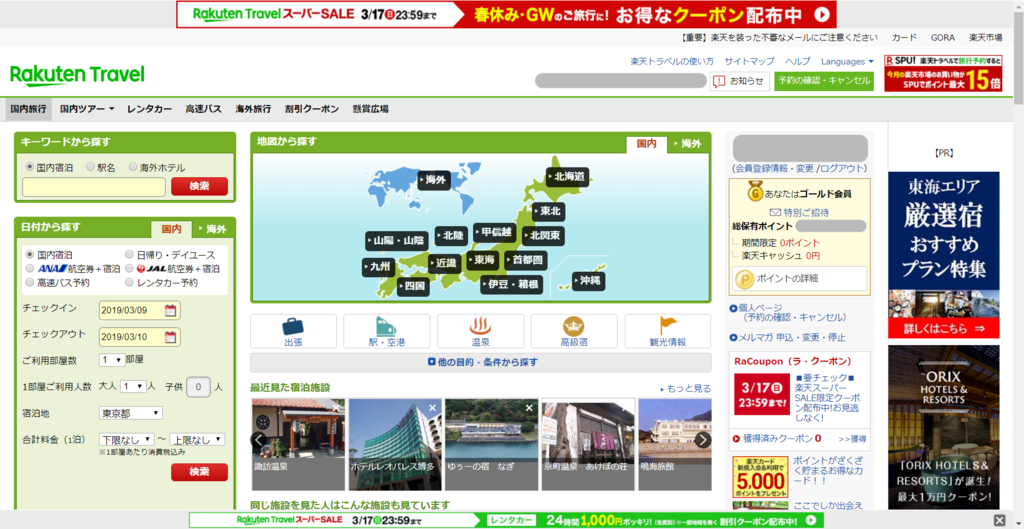
Task: Click the お知らせ notification icon
Action: click(719, 81)
